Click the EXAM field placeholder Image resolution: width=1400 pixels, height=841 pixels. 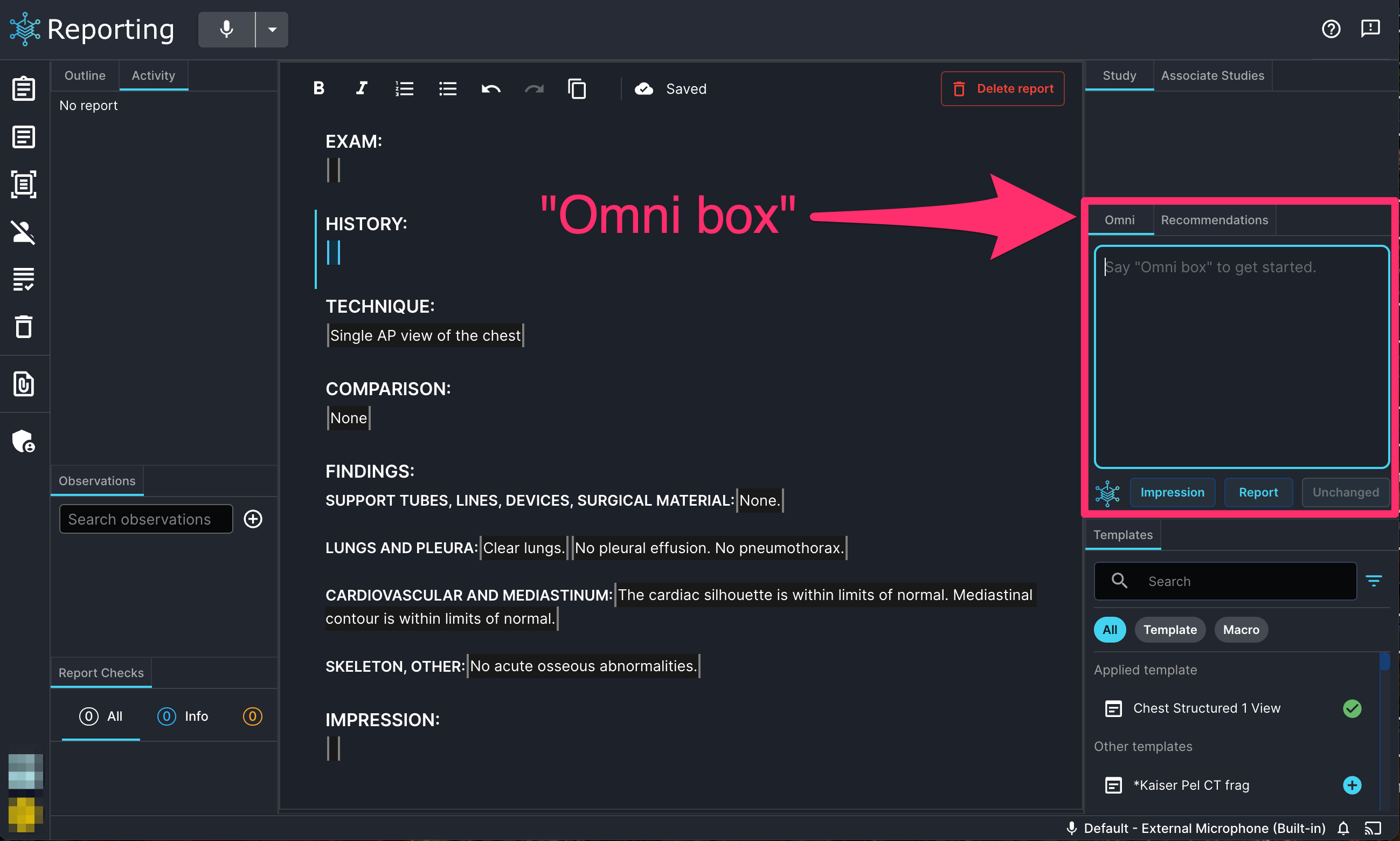pyautogui.click(x=334, y=169)
